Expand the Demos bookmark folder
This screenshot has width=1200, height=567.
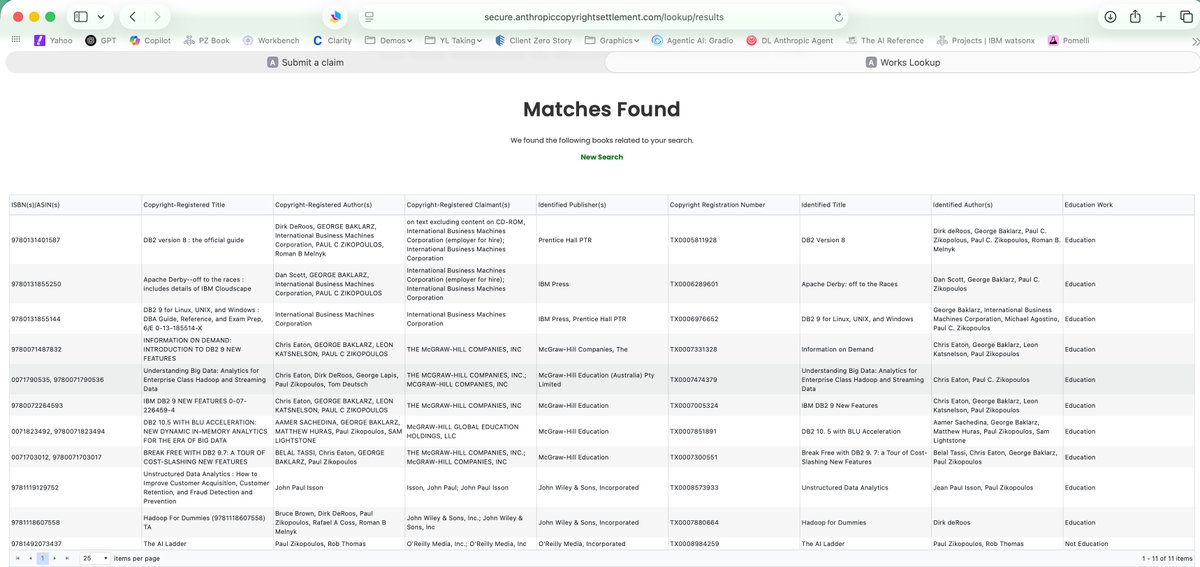[388, 41]
